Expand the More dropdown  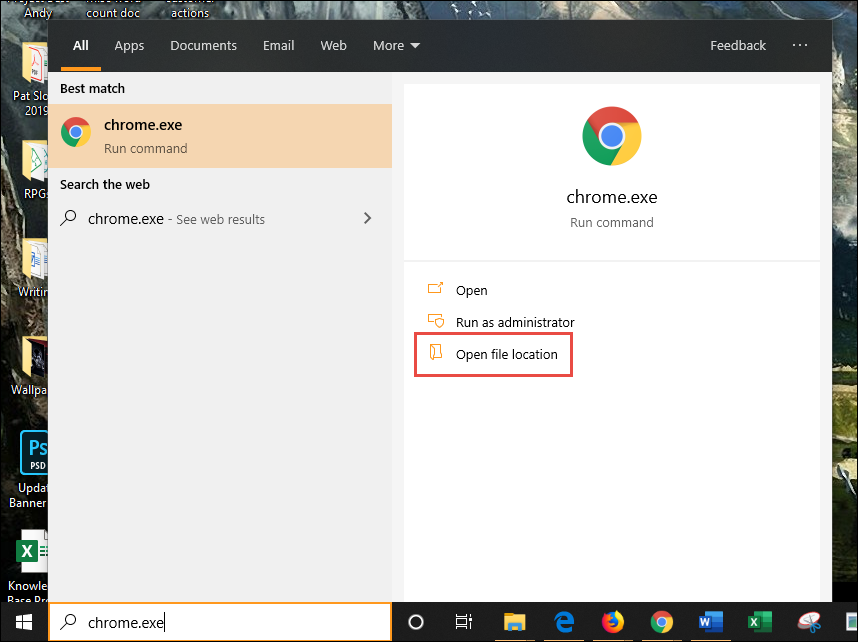(396, 45)
